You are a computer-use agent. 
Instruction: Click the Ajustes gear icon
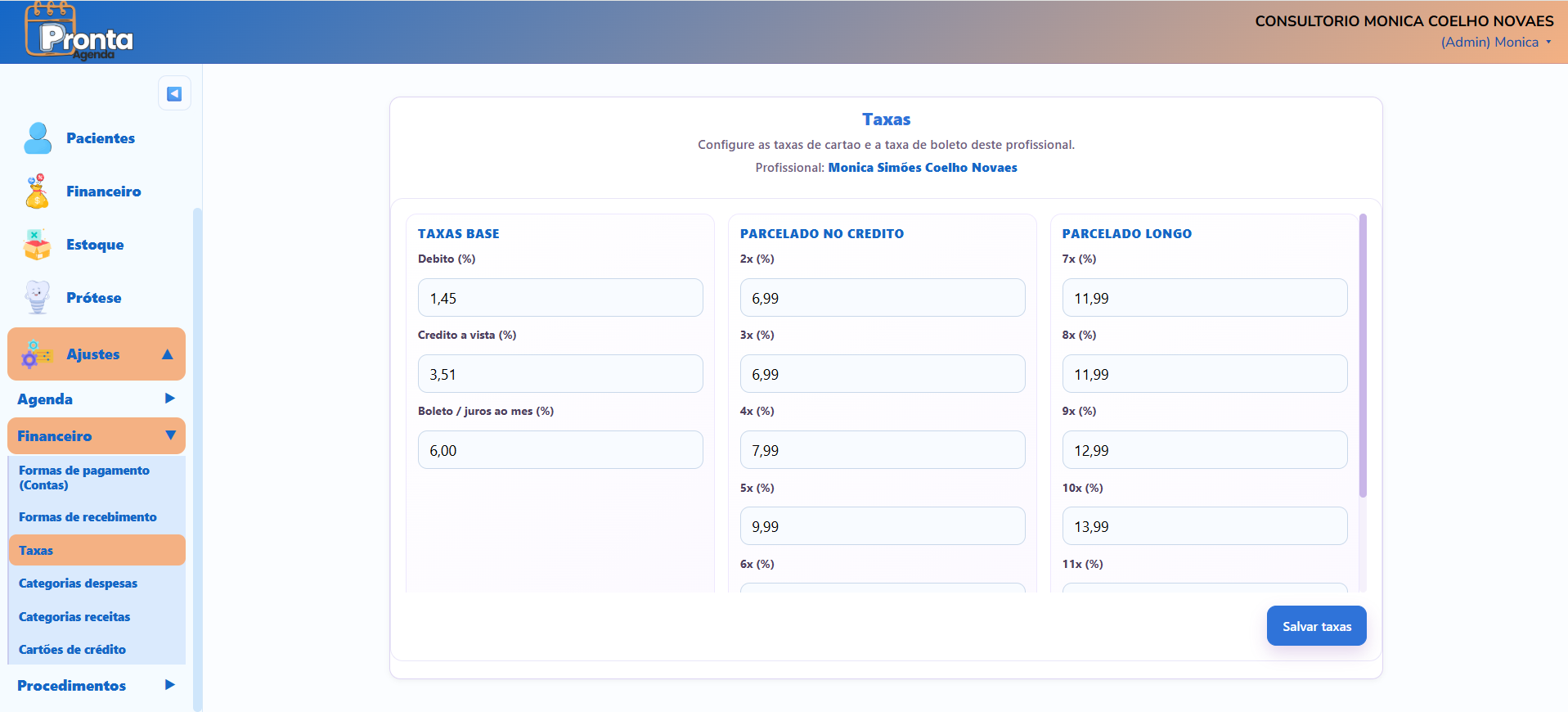(36, 354)
